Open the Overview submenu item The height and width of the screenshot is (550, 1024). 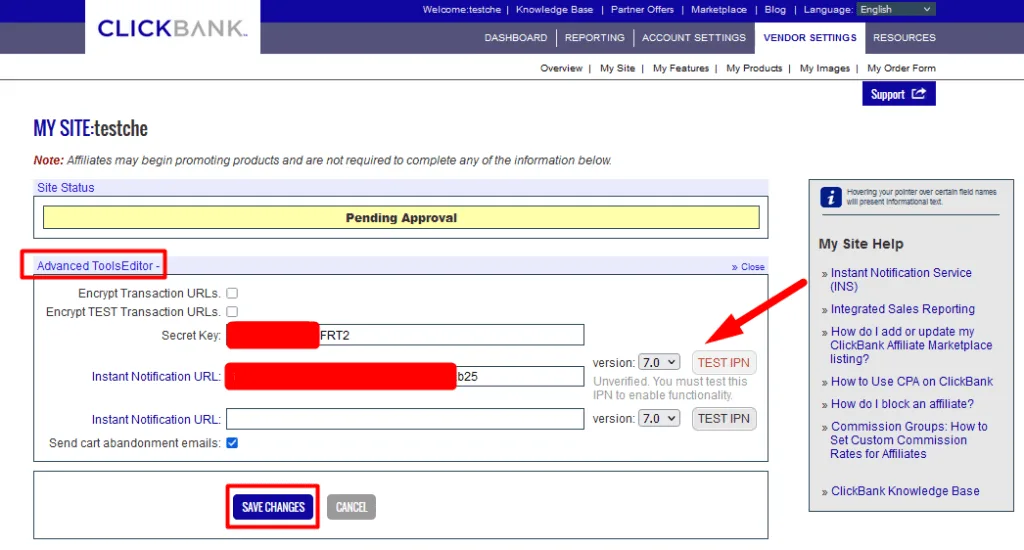pos(561,68)
